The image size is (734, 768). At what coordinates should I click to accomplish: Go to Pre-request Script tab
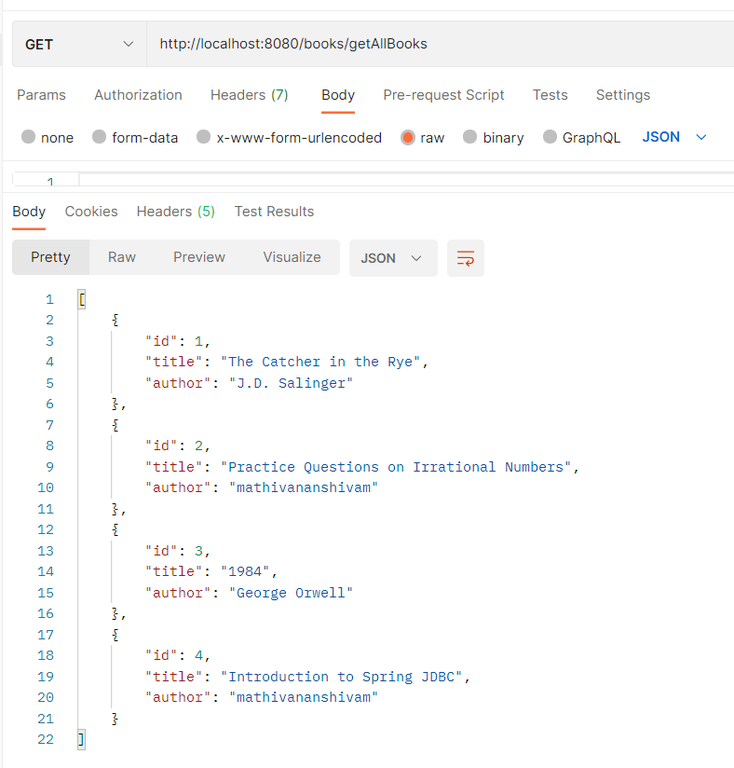click(x=444, y=95)
